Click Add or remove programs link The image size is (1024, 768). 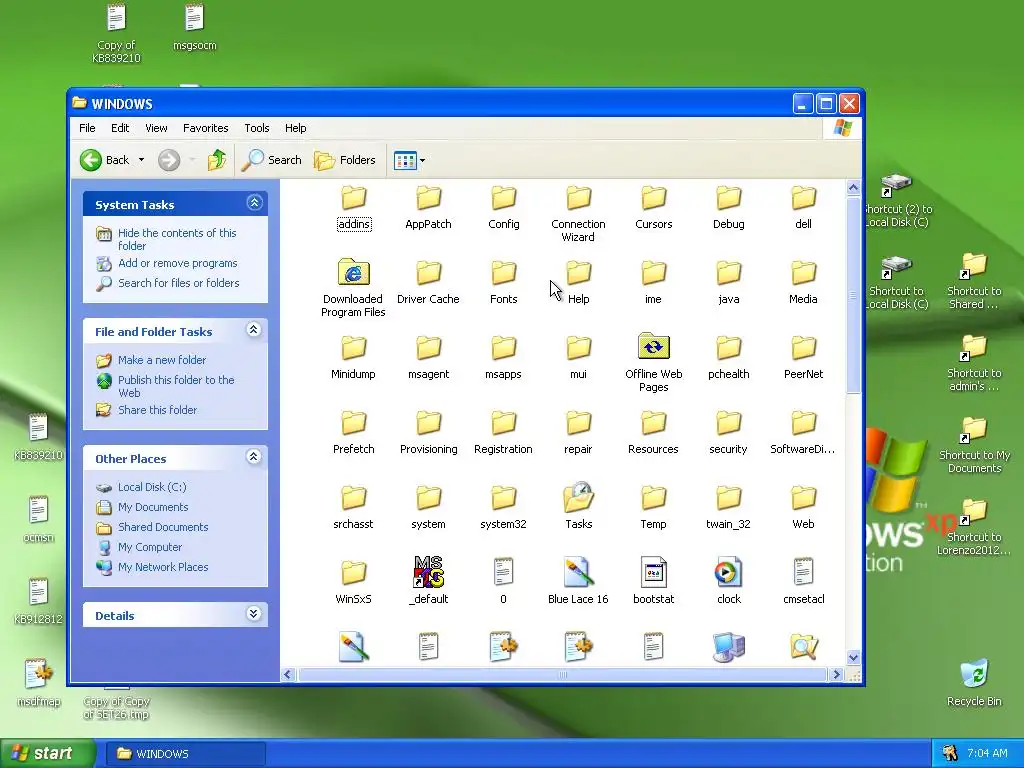(x=178, y=263)
